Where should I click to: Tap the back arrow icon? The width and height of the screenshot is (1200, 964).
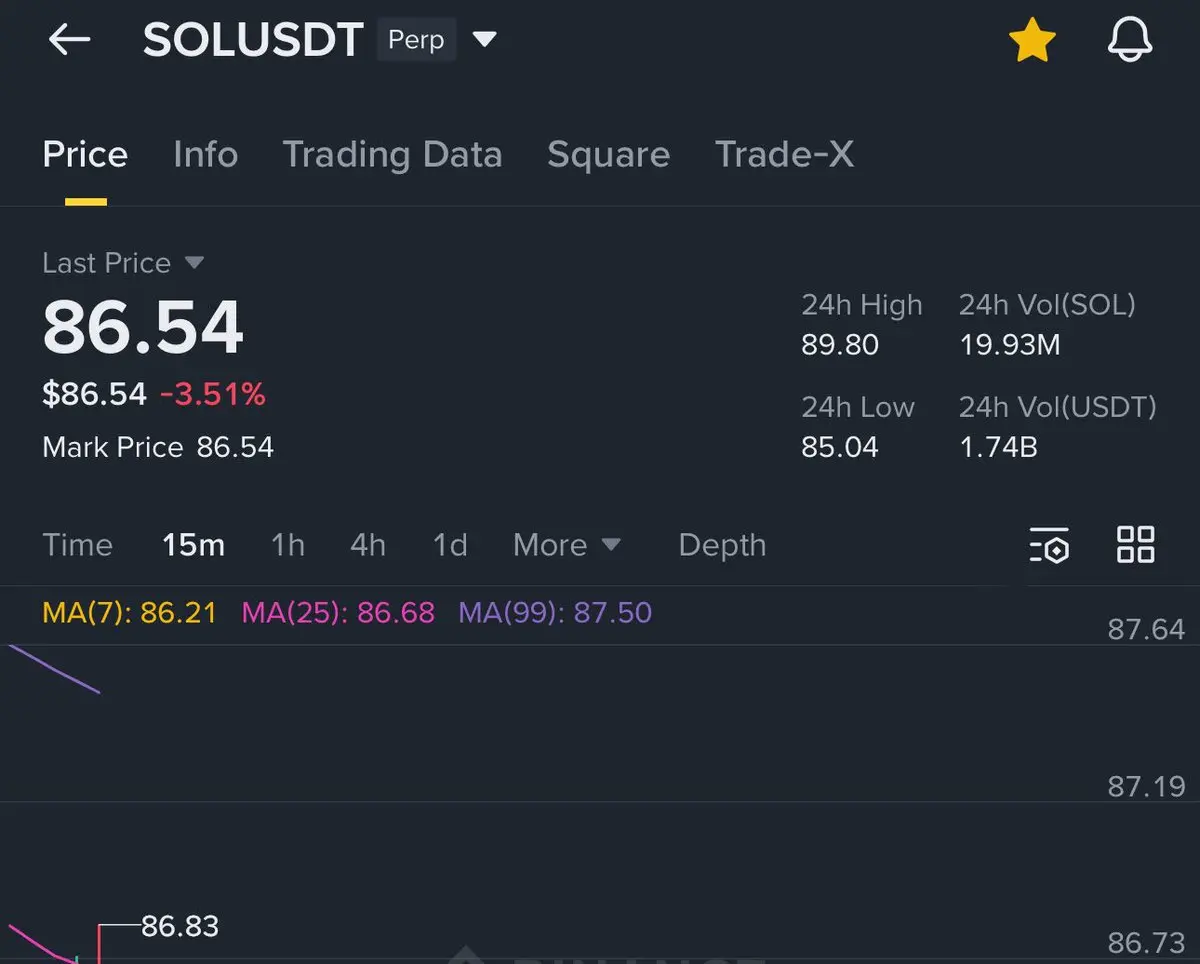(69, 40)
